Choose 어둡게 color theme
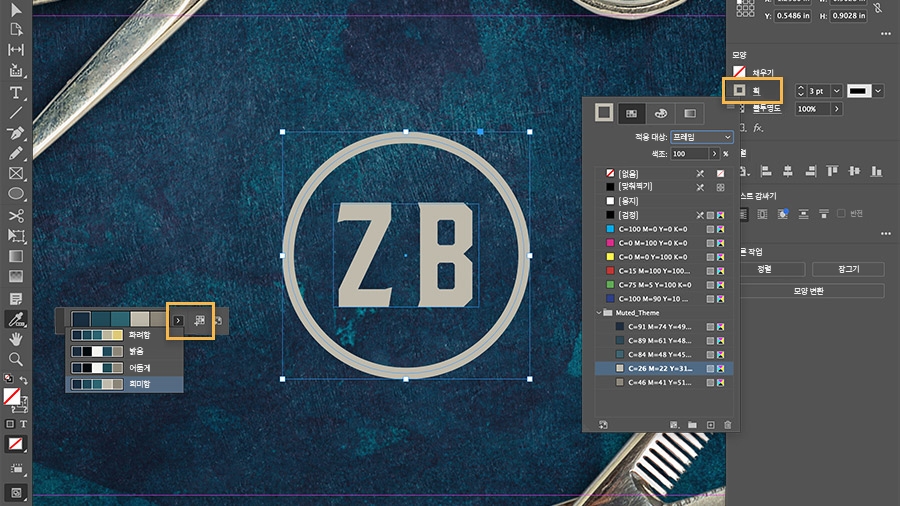The width and height of the screenshot is (900, 506). [x=125, y=367]
